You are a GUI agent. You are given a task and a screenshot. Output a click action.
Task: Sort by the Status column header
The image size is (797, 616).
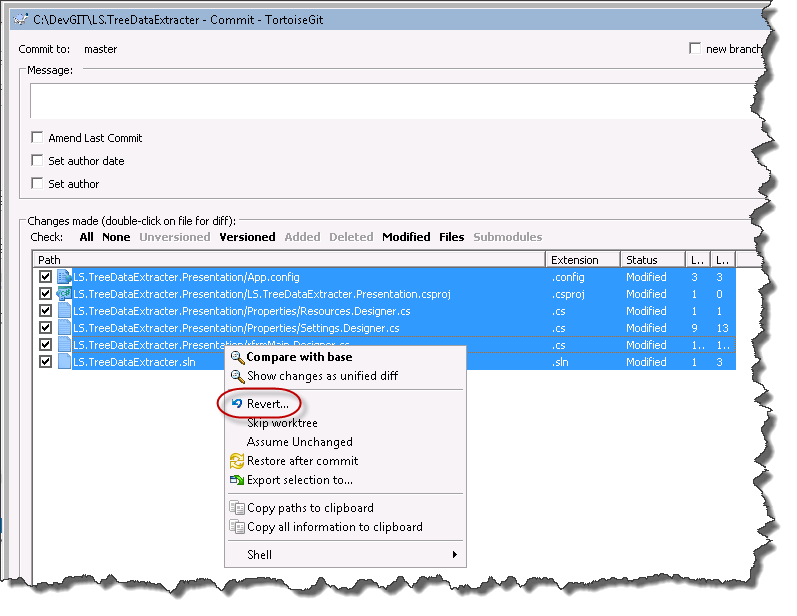pos(653,260)
